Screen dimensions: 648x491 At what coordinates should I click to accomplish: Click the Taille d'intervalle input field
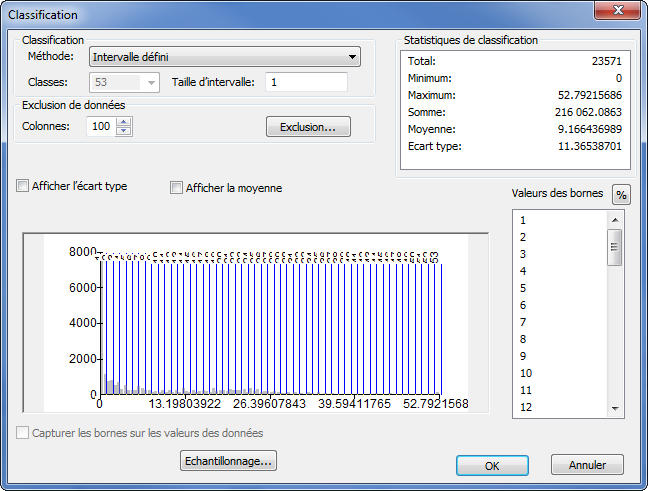306,82
